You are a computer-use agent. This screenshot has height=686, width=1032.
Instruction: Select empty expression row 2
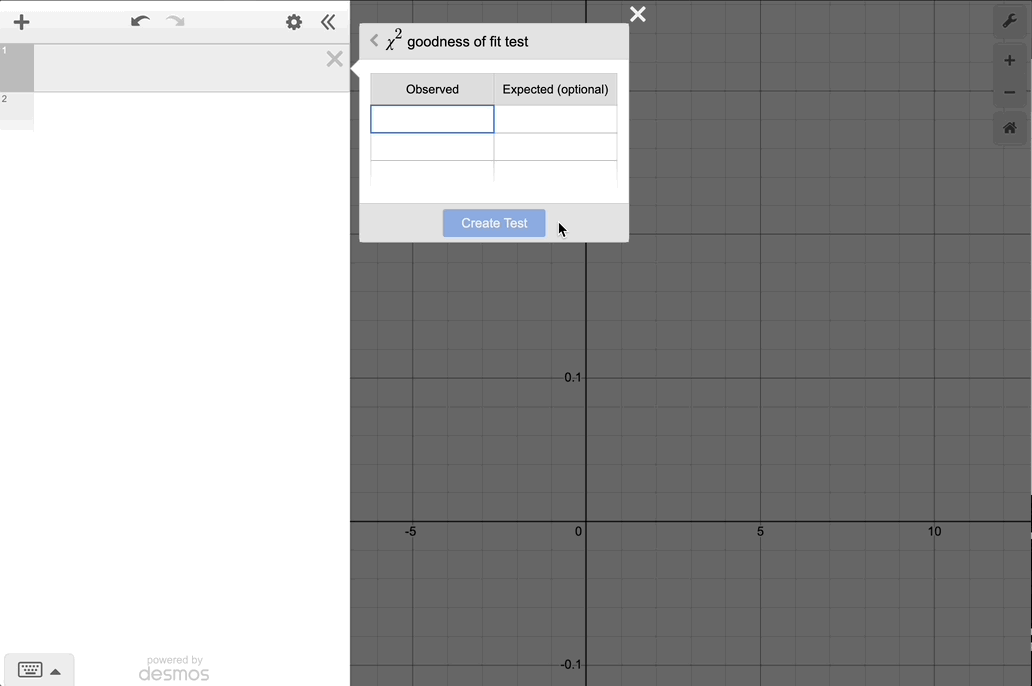[x=190, y=110]
